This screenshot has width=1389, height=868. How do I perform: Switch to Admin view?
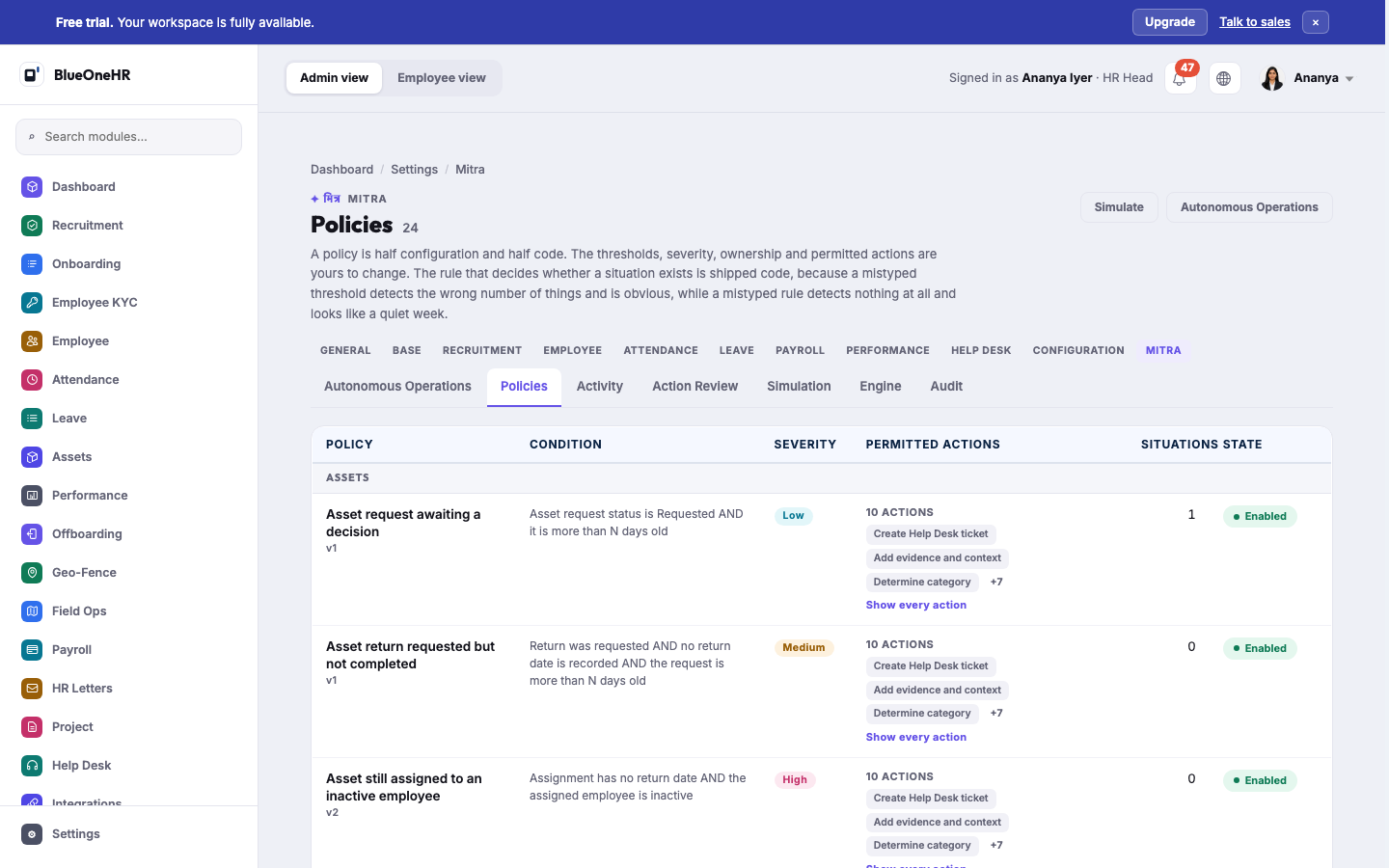pos(334,78)
